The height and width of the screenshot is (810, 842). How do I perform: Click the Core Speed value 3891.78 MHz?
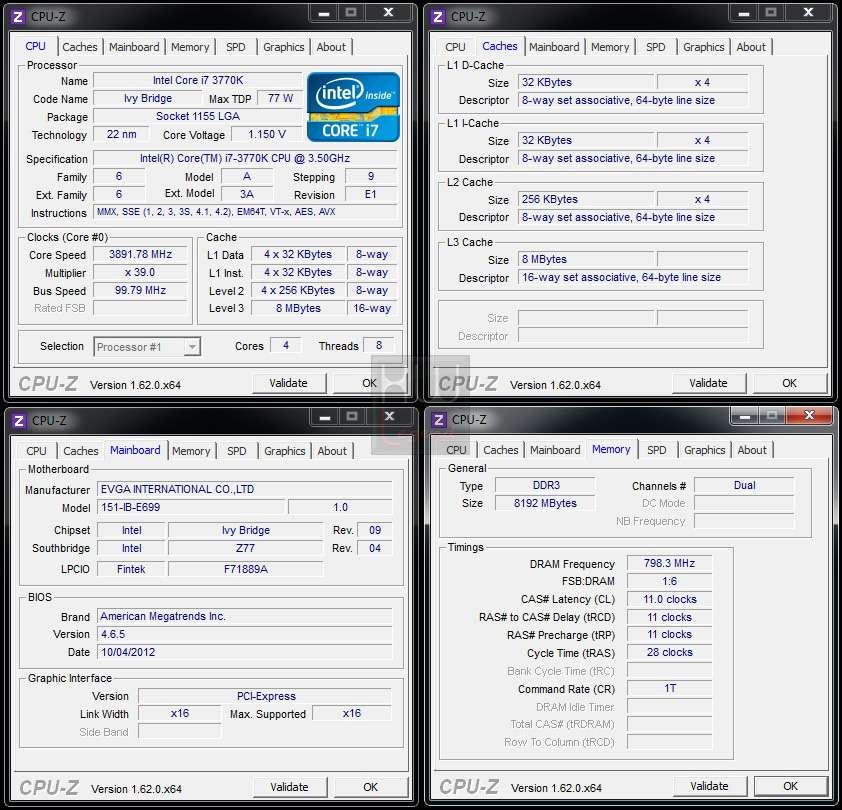[140, 255]
